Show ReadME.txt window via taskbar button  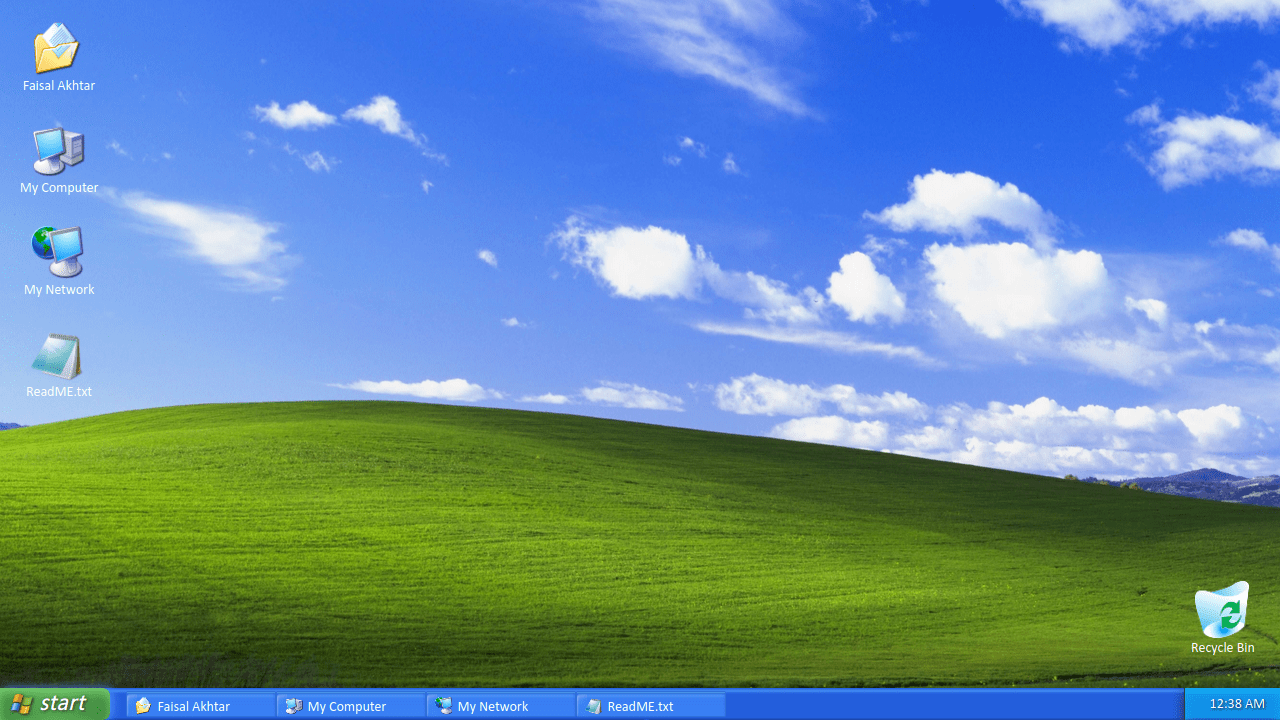pos(651,706)
